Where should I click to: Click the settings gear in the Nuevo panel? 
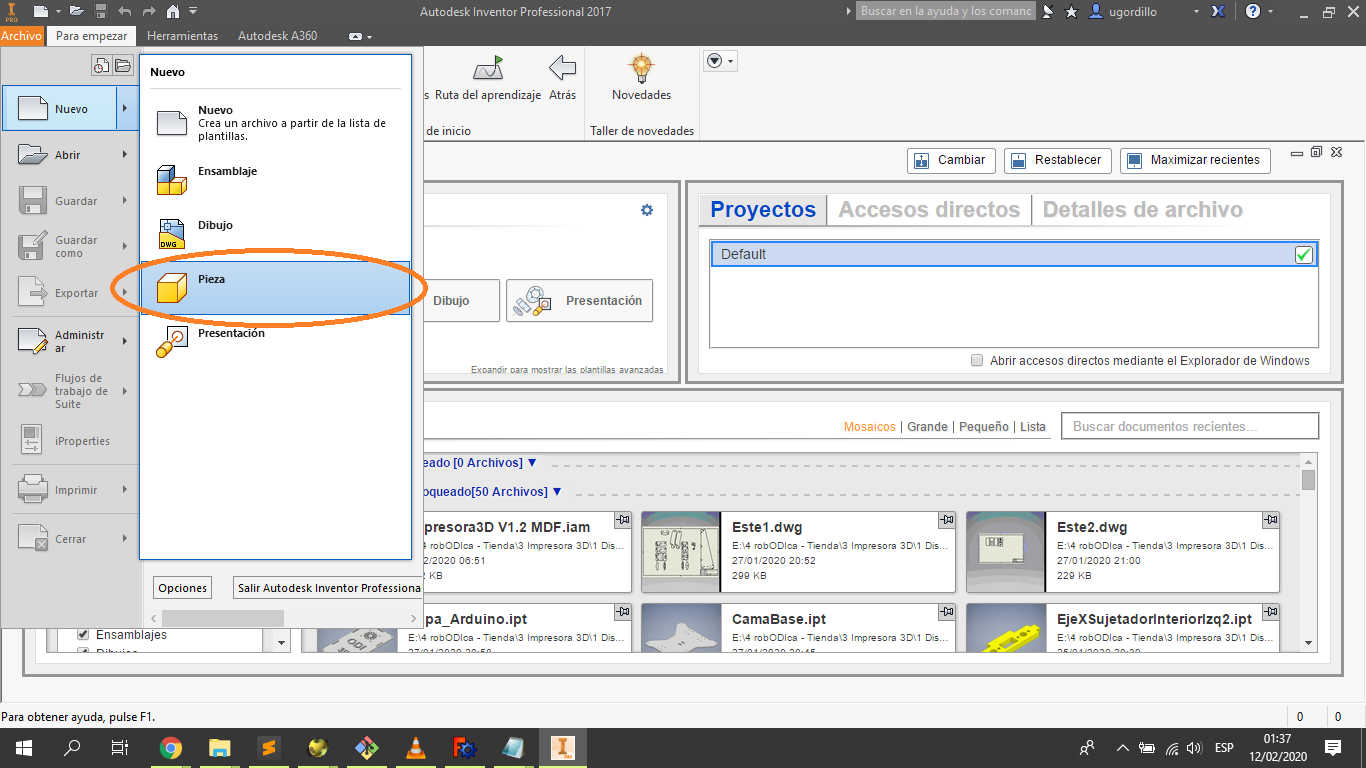pyautogui.click(x=647, y=210)
